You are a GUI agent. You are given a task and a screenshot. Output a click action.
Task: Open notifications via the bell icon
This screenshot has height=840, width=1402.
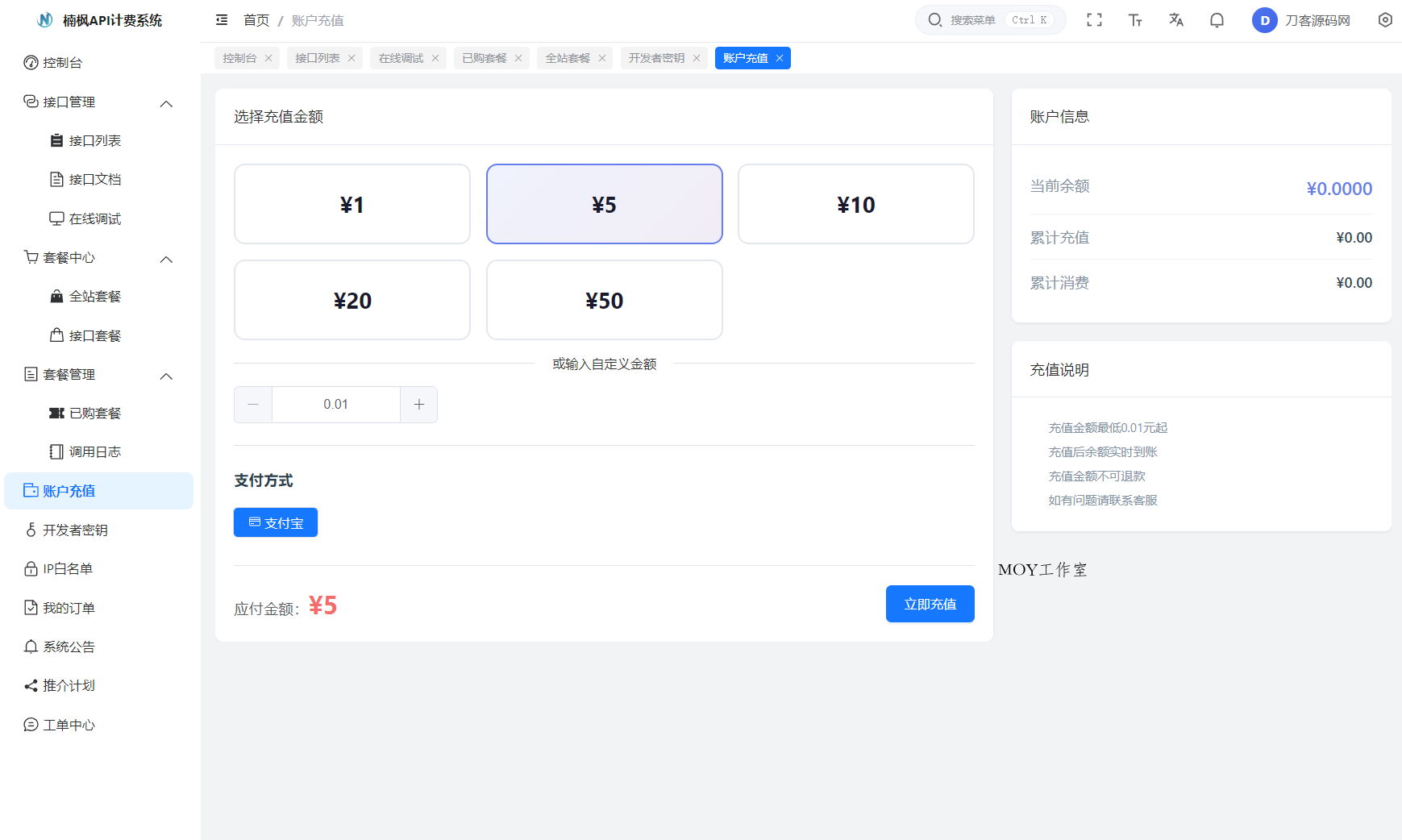pyautogui.click(x=1217, y=20)
